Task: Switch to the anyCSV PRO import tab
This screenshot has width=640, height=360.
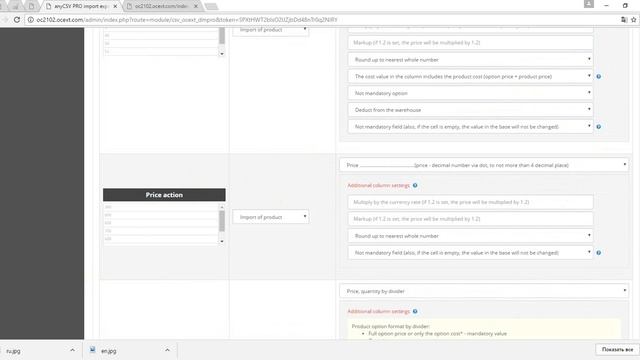Action: point(80,6)
